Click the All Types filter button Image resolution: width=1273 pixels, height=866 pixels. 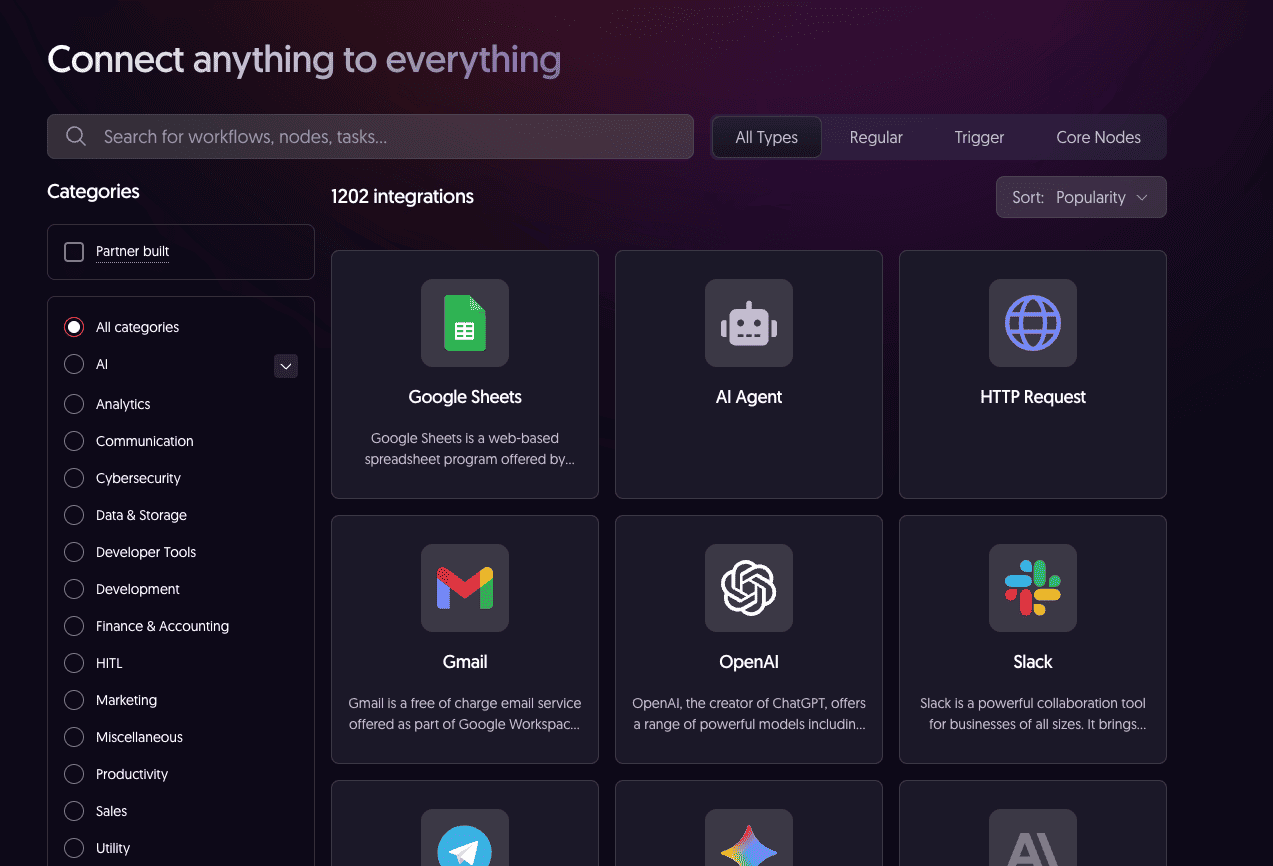pyautogui.click(x=766, y=137)
